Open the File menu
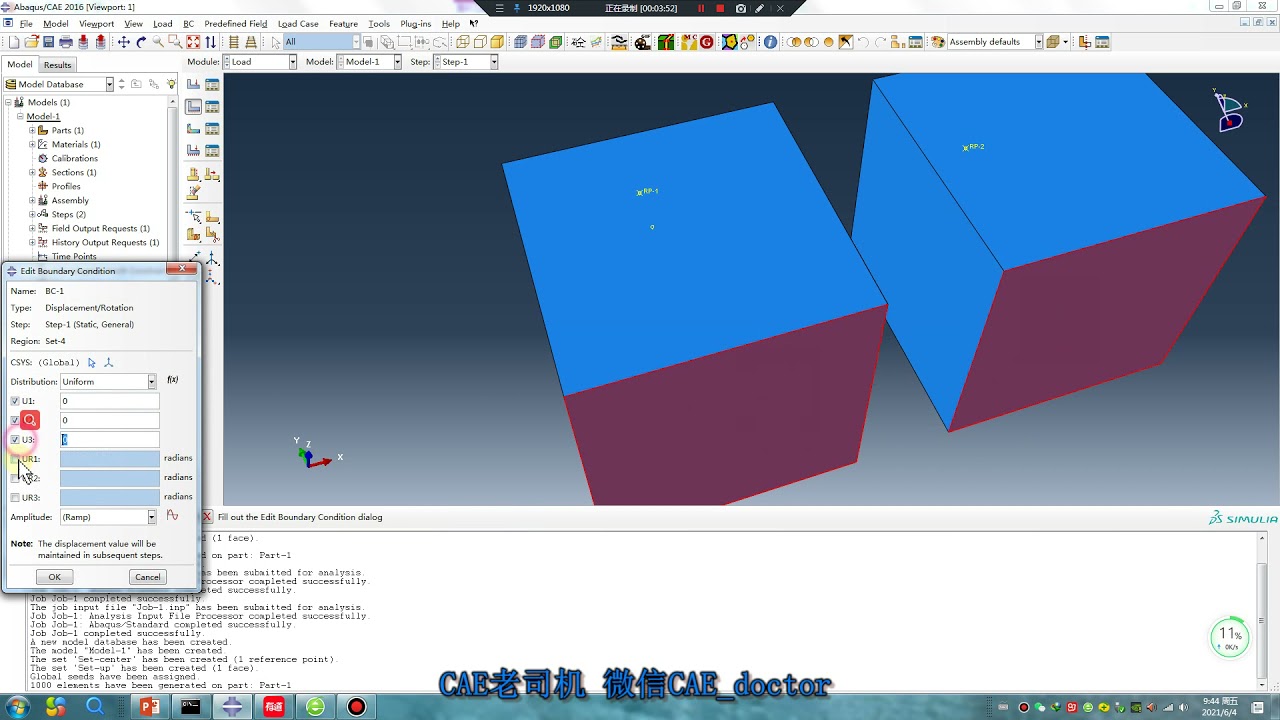Viewport: 1280px width, 720px height. (x=26, y=24)
